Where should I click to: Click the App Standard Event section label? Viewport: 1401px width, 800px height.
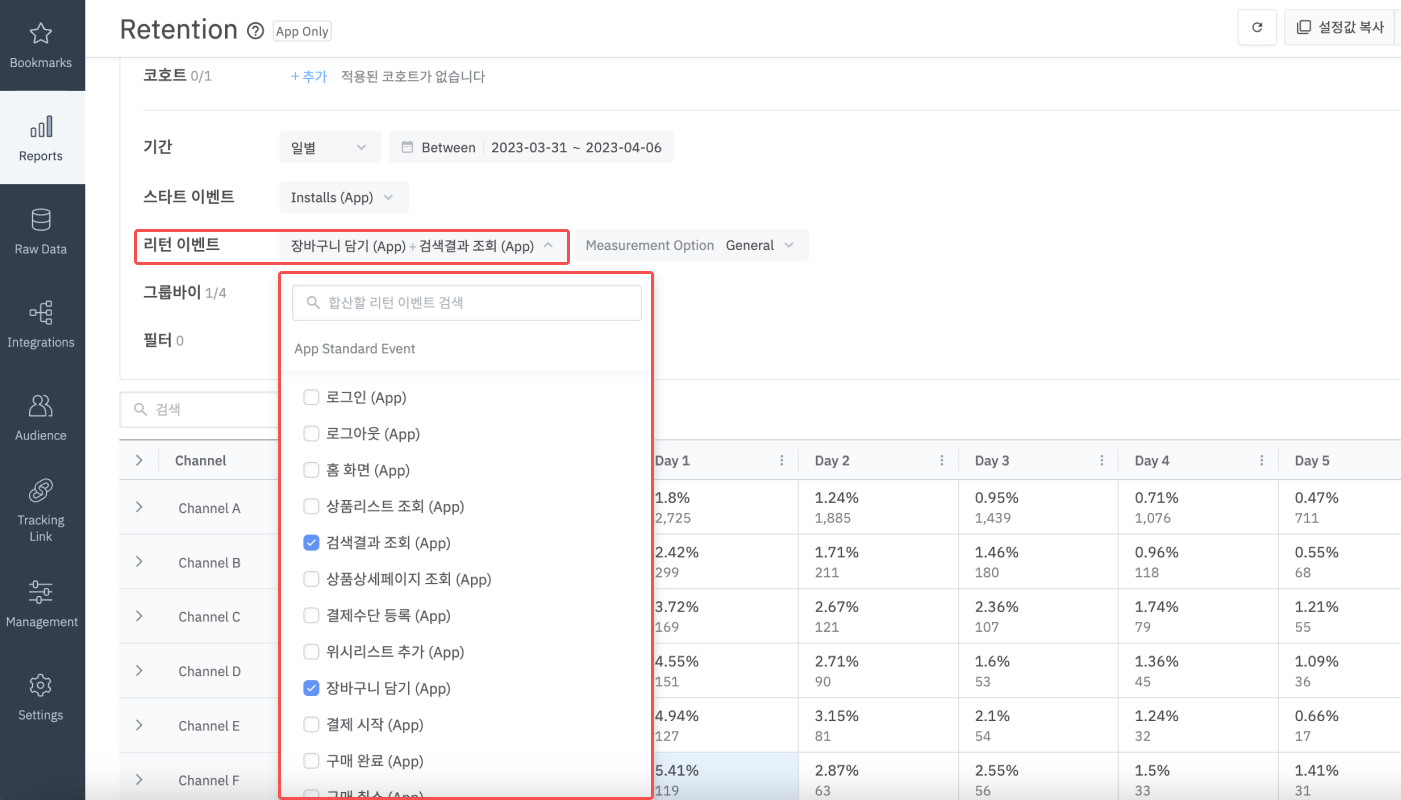point(355,349)
